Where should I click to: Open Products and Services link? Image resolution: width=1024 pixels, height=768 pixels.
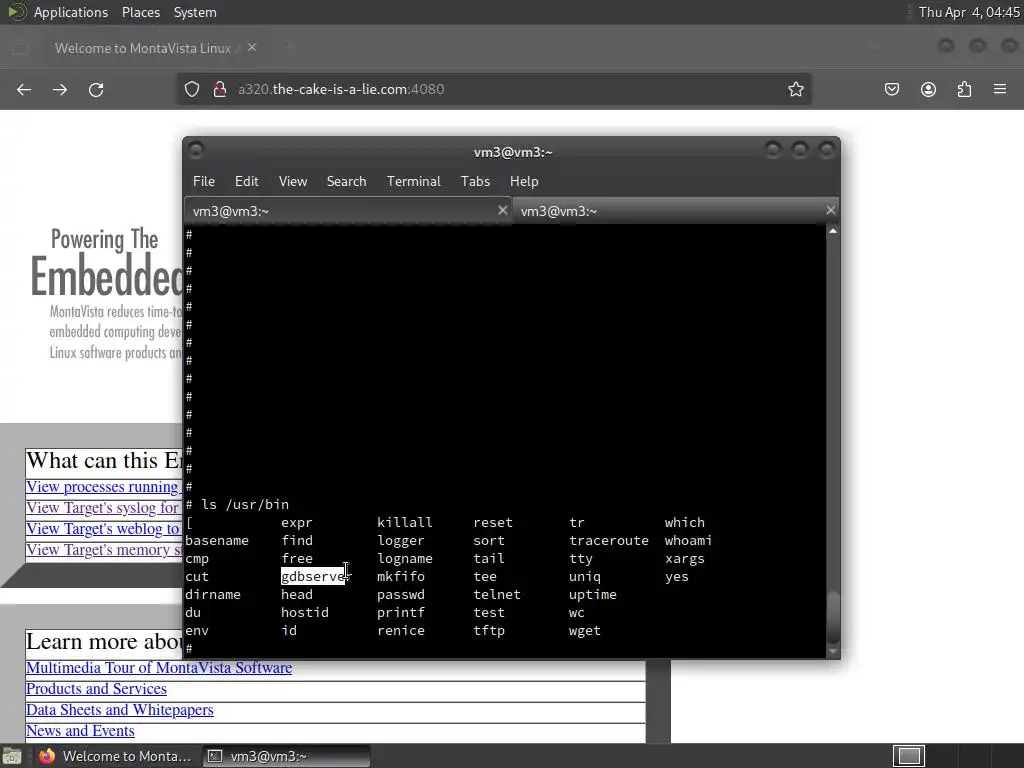pos(96,688)
